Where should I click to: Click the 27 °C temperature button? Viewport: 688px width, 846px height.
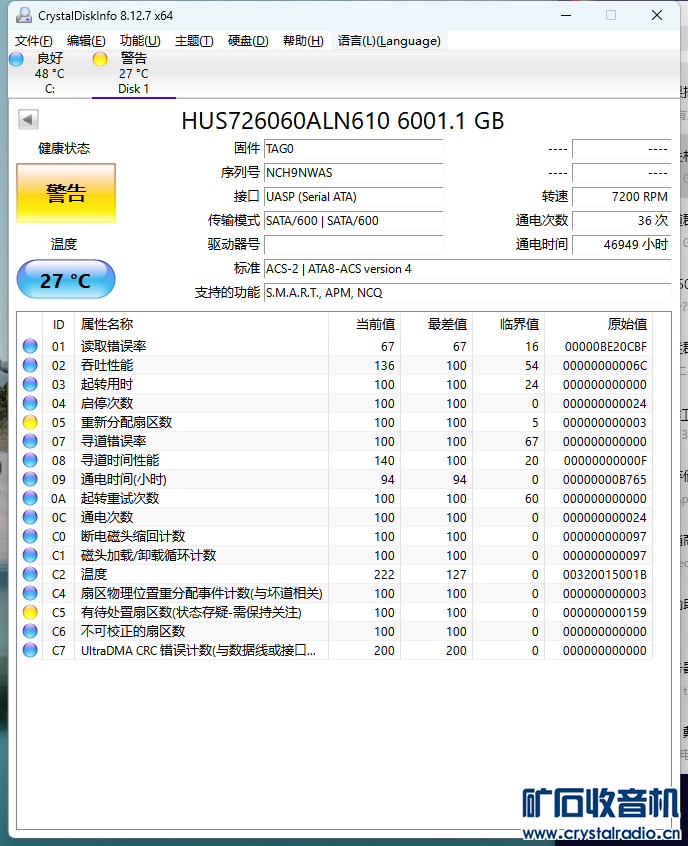click(x=66, y=279)
